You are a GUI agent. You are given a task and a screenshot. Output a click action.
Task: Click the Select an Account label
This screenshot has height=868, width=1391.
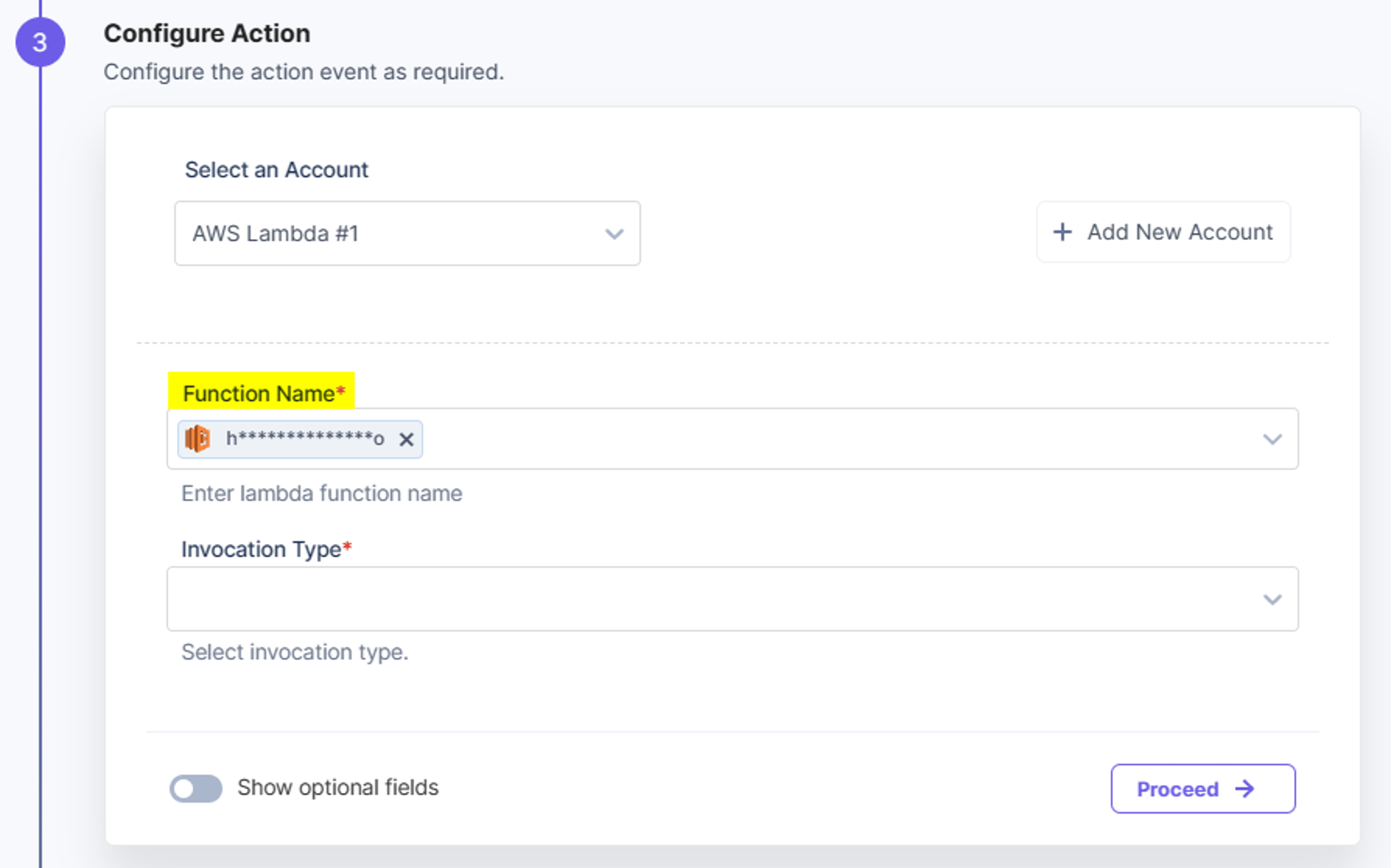[x=277, y=170]
